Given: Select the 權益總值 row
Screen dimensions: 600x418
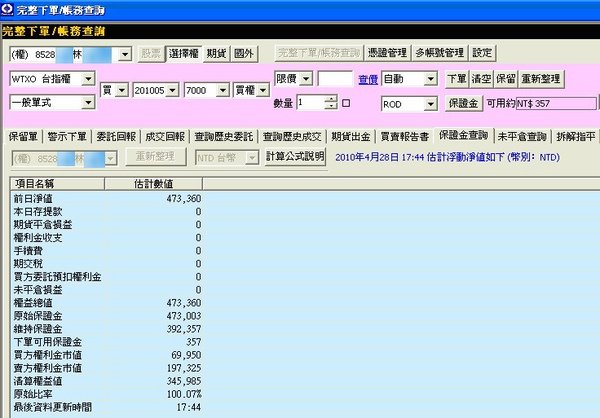Looking at the screenshot, I should pyautogui.click(x=106, y=303).
